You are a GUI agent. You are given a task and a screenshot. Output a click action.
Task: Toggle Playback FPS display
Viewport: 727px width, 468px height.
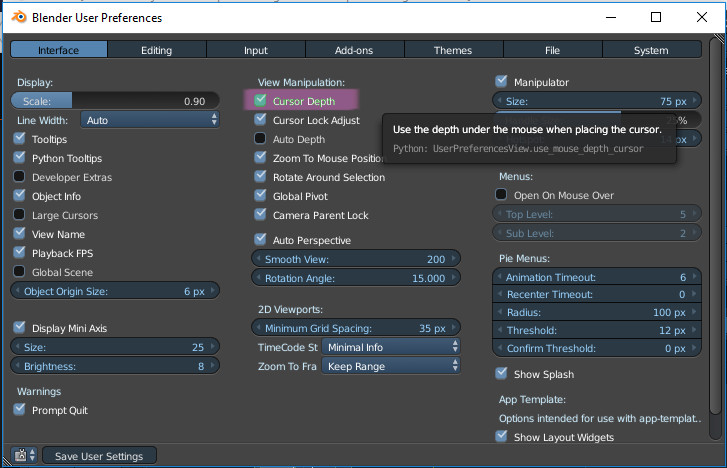point(19,253)
